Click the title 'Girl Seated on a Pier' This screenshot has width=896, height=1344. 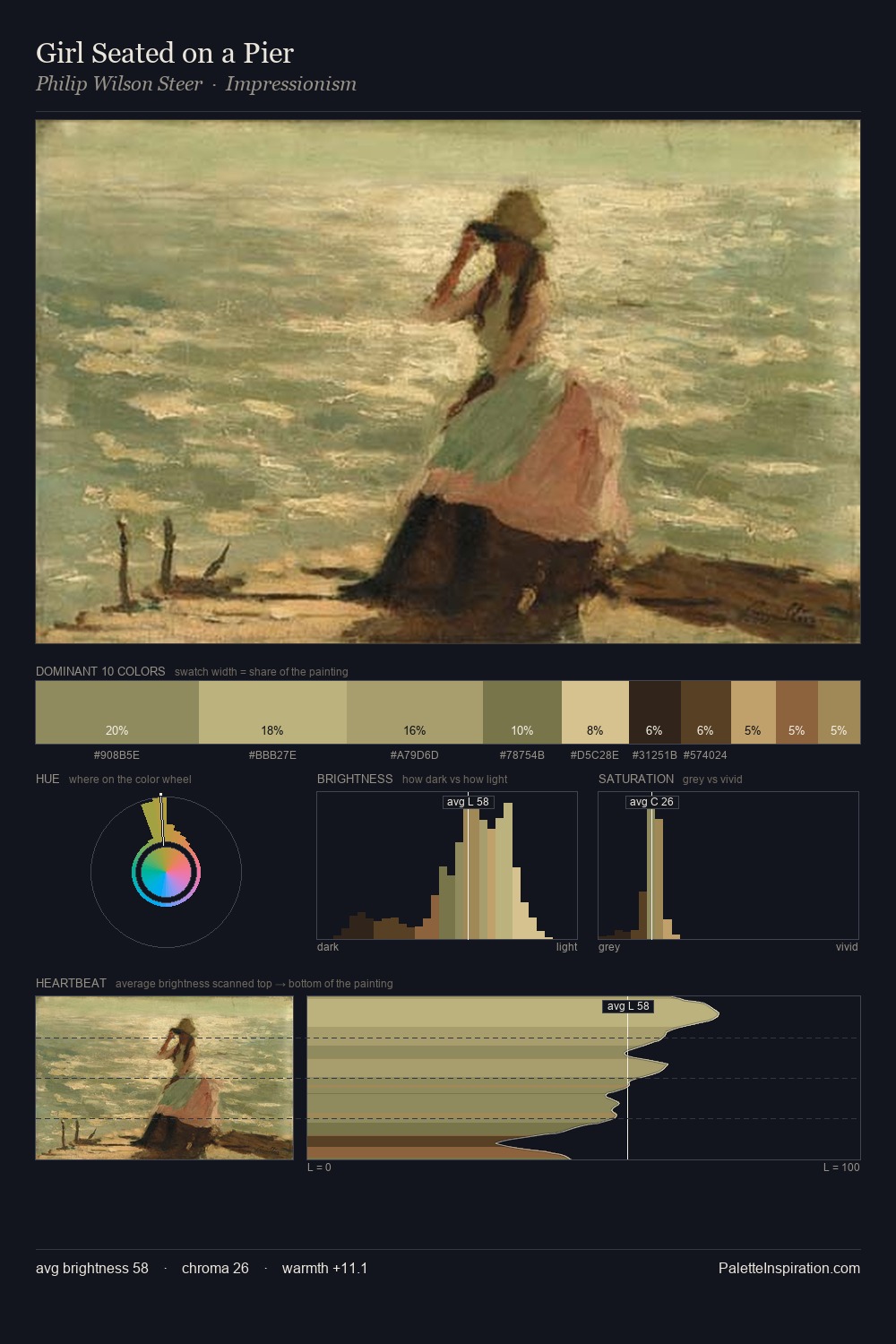point(165,53)
